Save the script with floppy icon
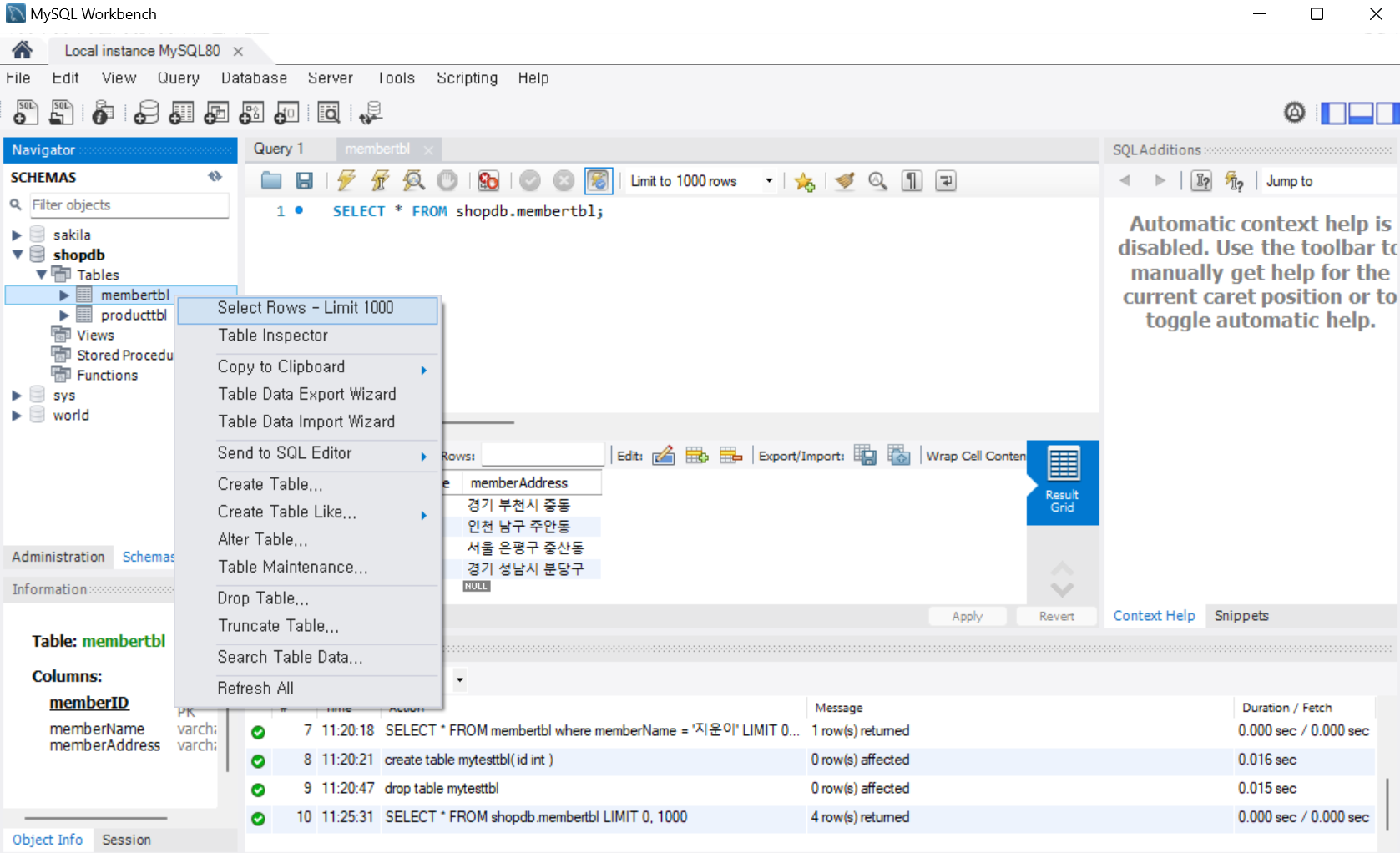 pos(305,180)
